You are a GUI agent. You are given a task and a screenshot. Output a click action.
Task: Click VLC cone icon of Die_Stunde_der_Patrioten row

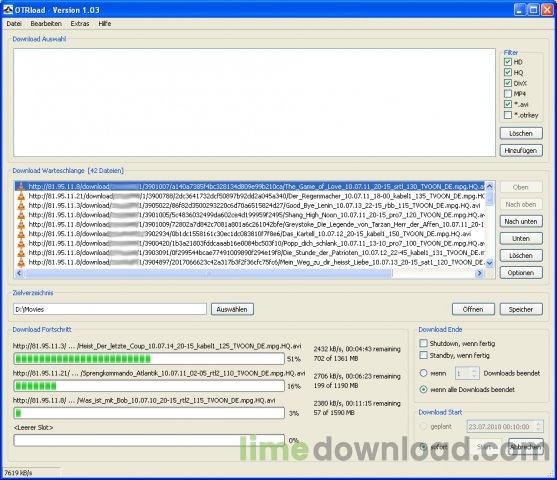tap(21, 253)
